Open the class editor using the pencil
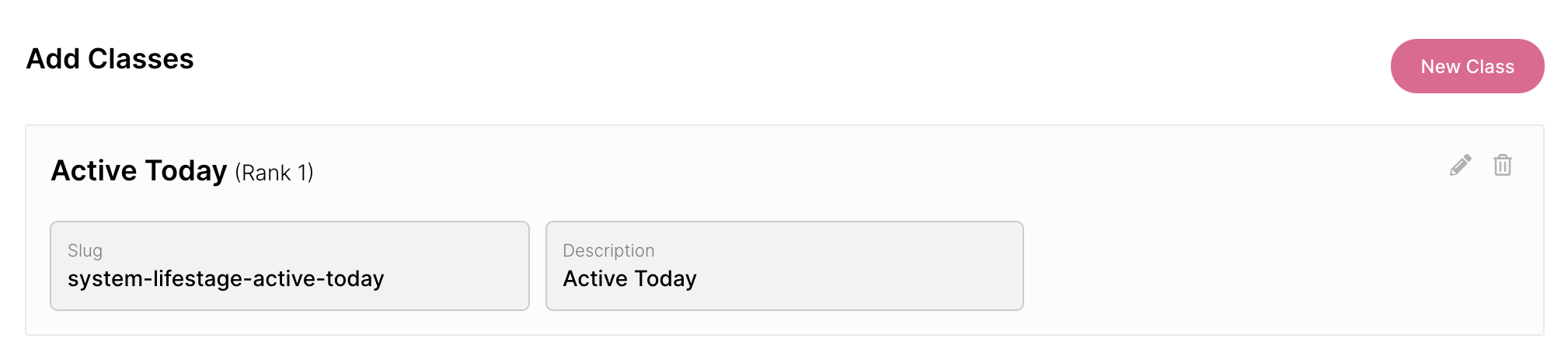The width and height of the screenshot is (1568, 353). [1460, 166]
